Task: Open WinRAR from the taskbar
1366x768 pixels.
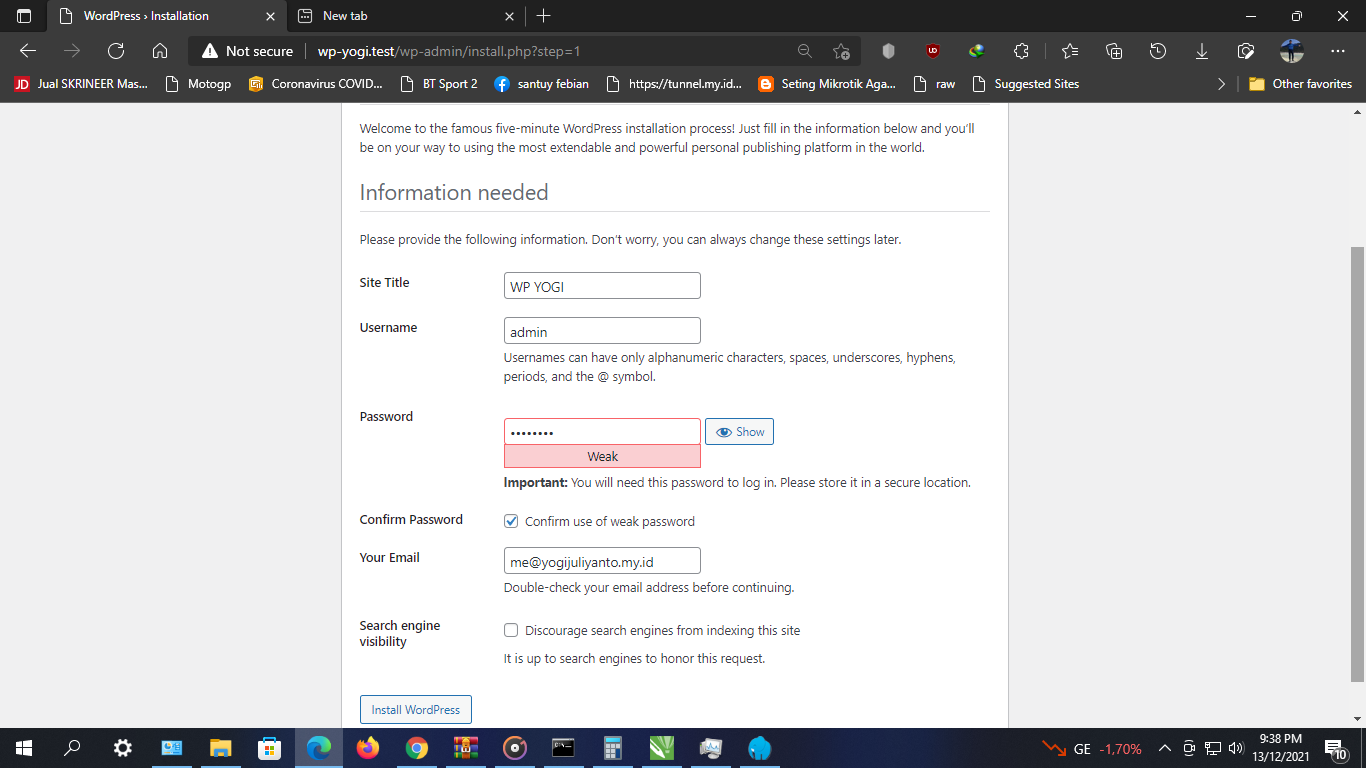Action: 466,748
